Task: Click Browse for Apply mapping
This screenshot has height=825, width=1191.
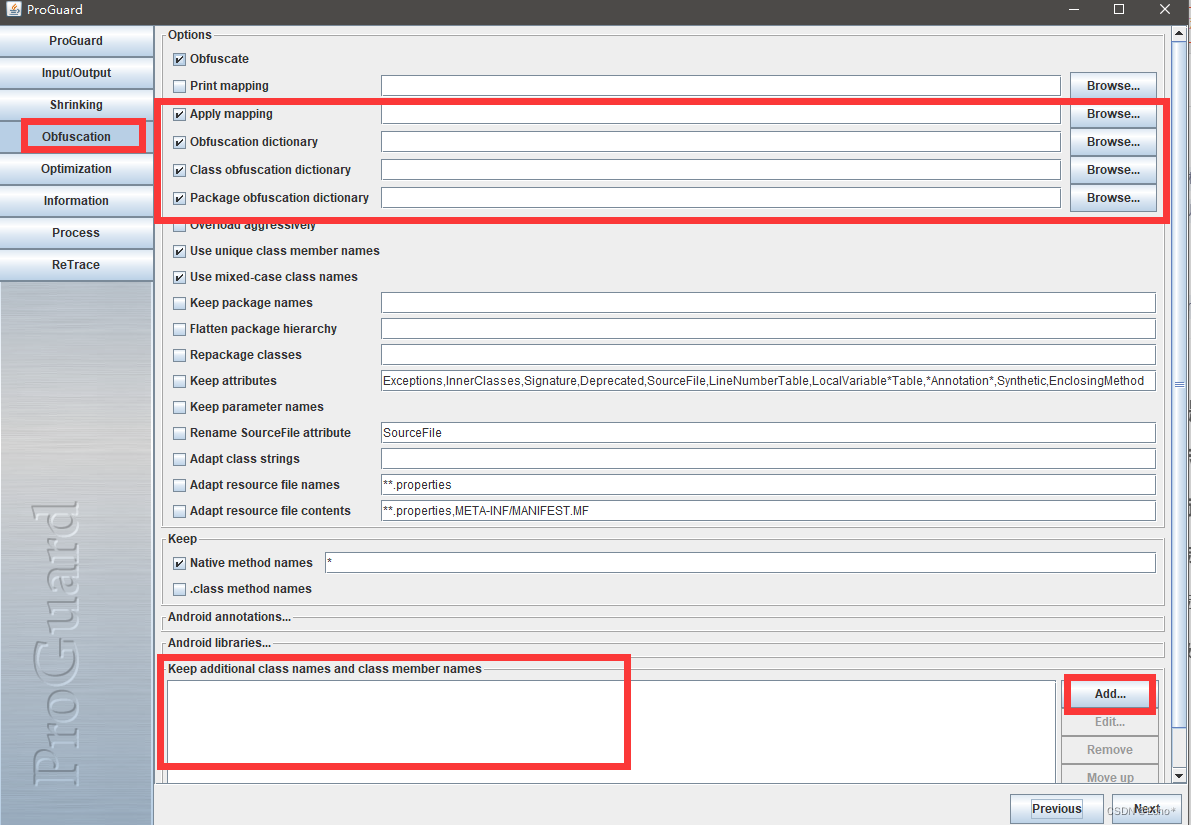Action: pos(1113,114)
